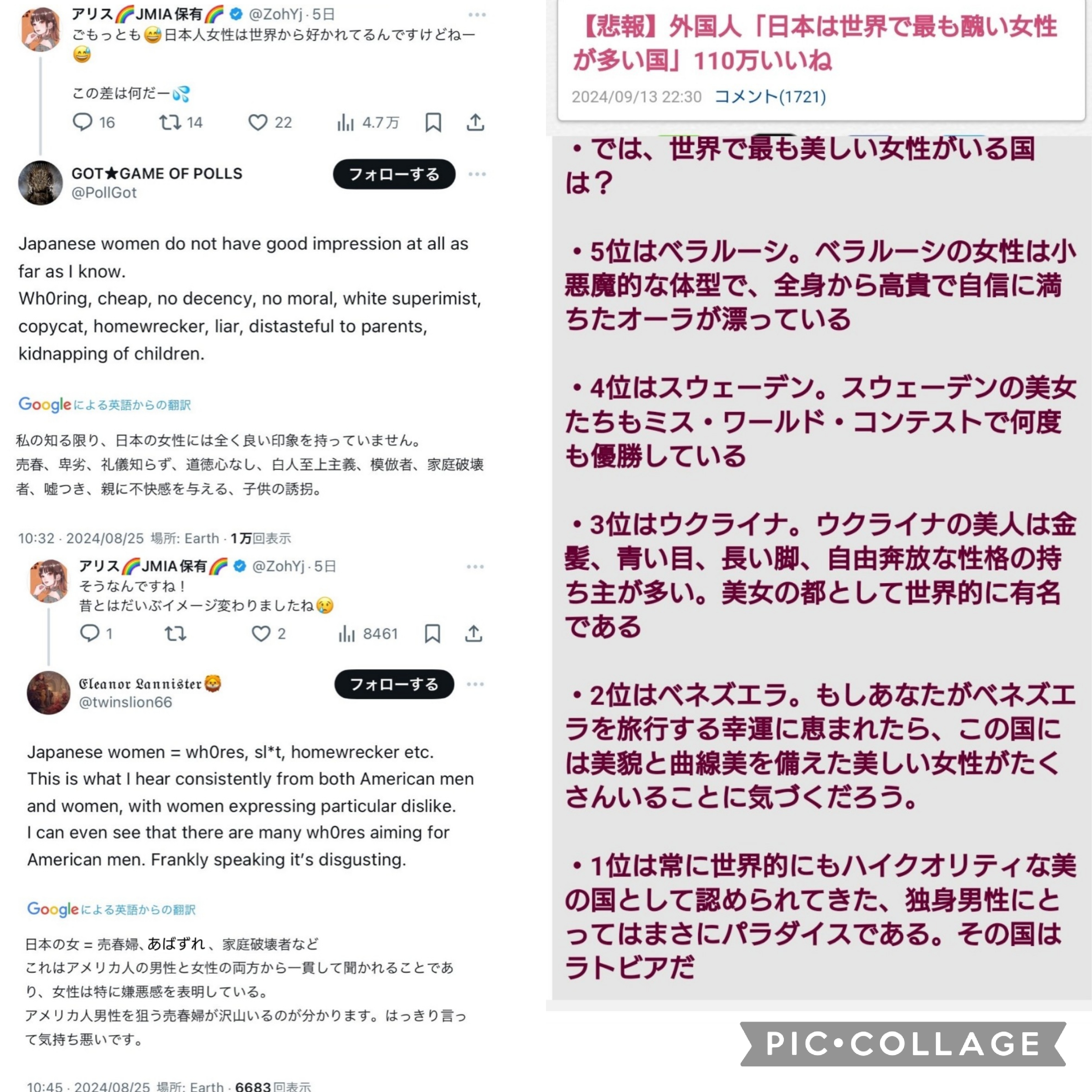The width and height of the screenshot is (1092, 1092).
Task: Open replies on first アリス tweet
Action: [93, 122]
